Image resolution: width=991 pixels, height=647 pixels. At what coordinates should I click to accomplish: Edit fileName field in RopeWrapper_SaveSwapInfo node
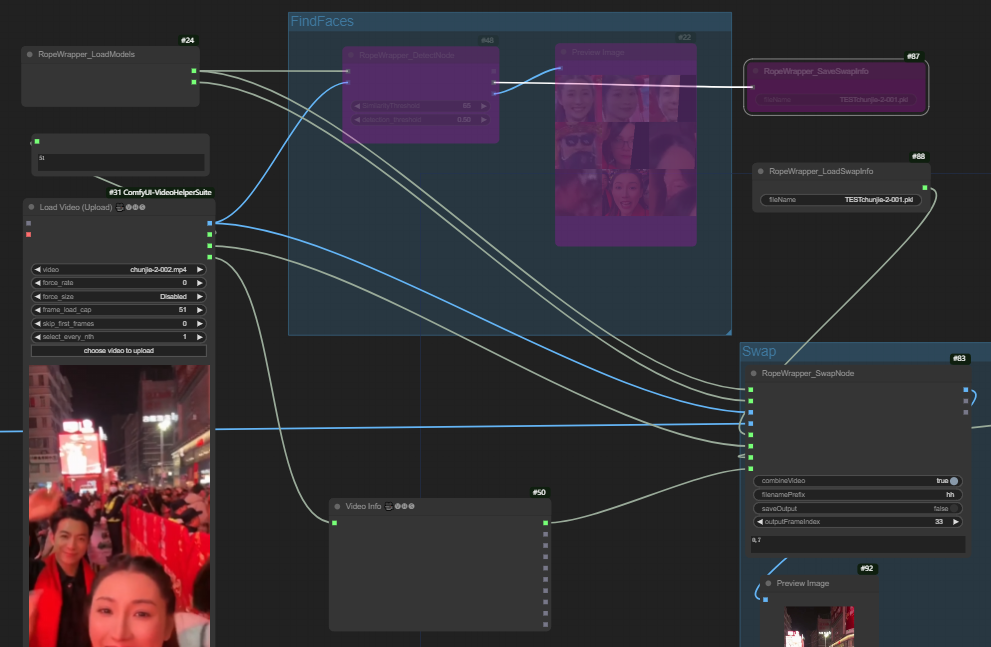(x=835, y=100)
